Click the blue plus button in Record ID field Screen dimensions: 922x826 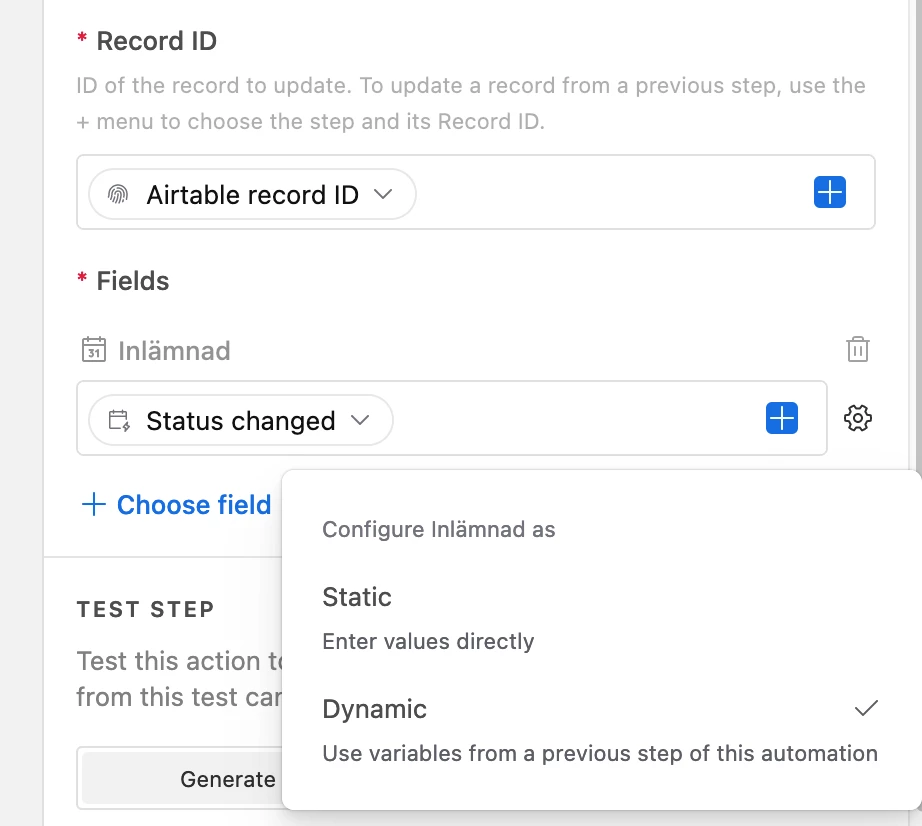point(829,192)
